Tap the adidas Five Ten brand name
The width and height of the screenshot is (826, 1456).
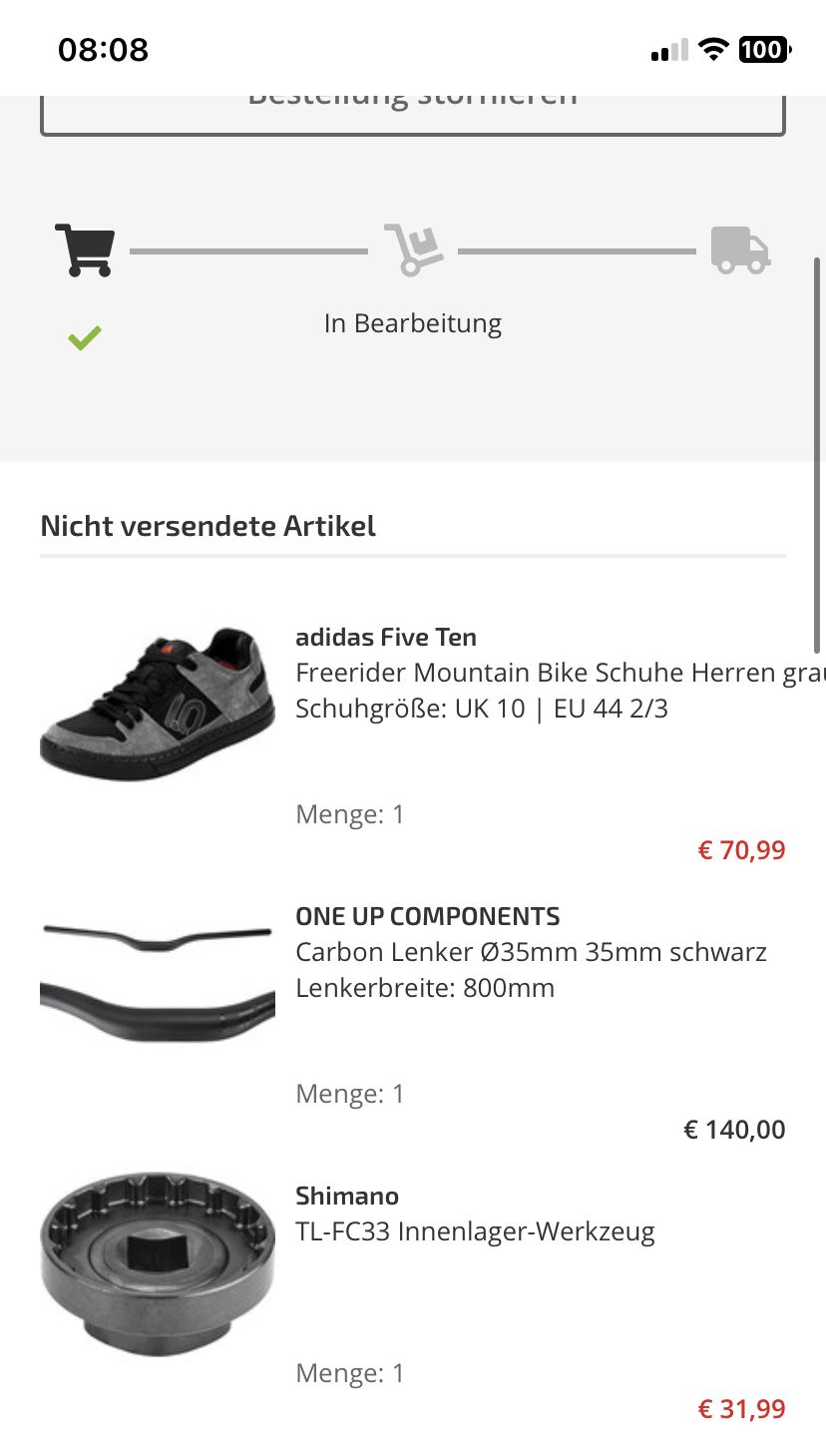386,637
